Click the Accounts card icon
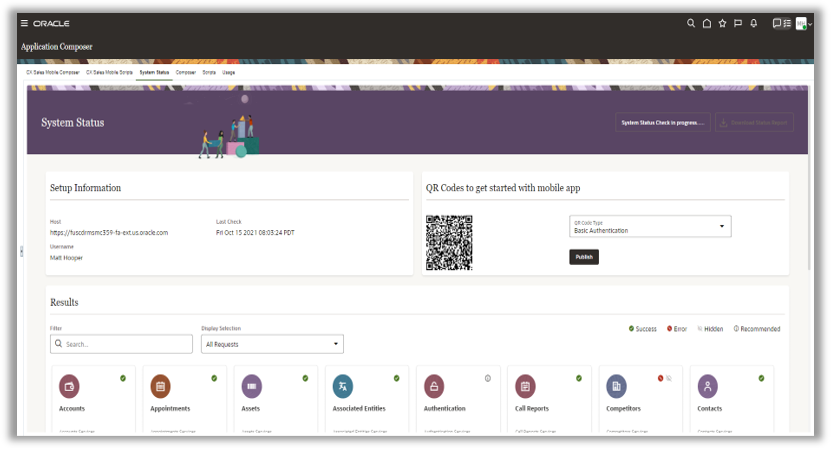831x449 pixels. pyautogui.click(x=69, y=386)
